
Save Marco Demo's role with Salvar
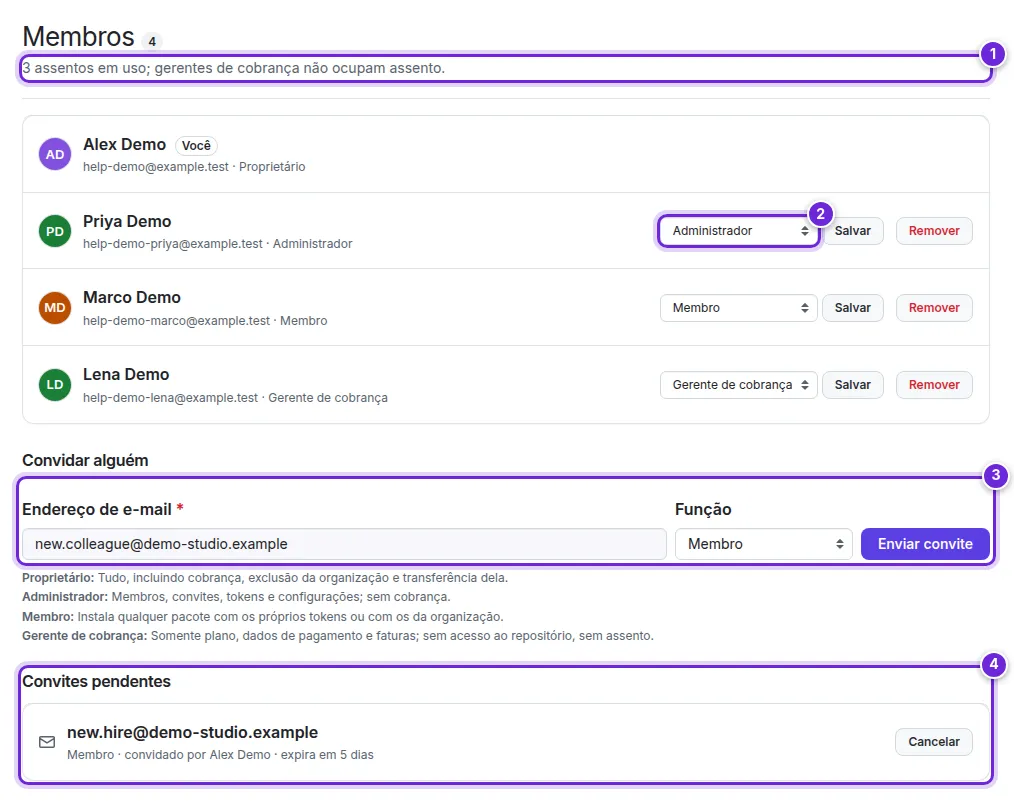[x=852, y=308]
